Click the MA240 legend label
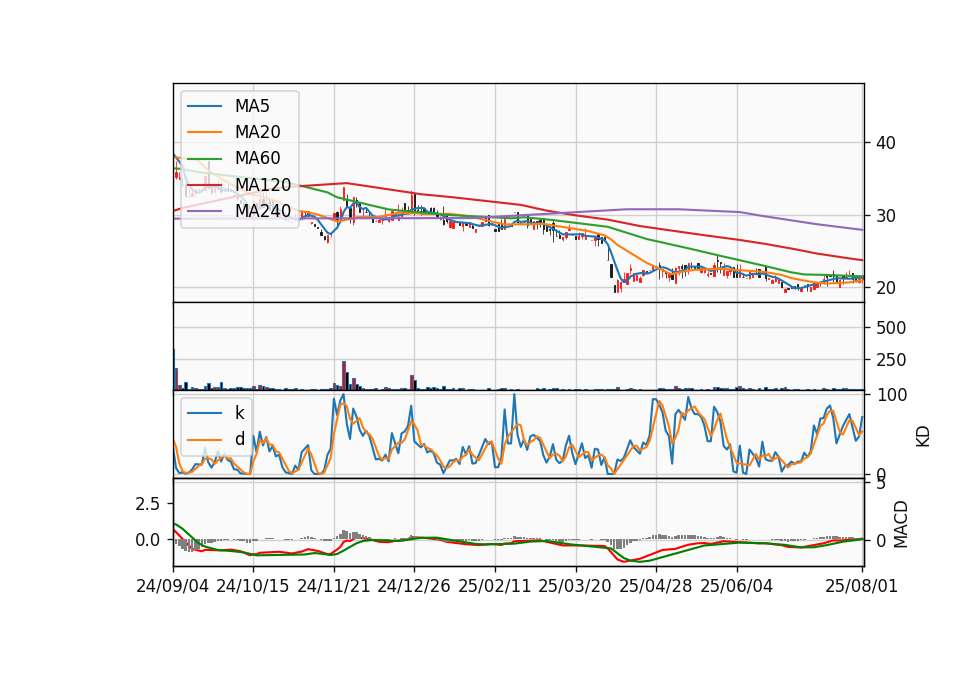 (263, 211)
